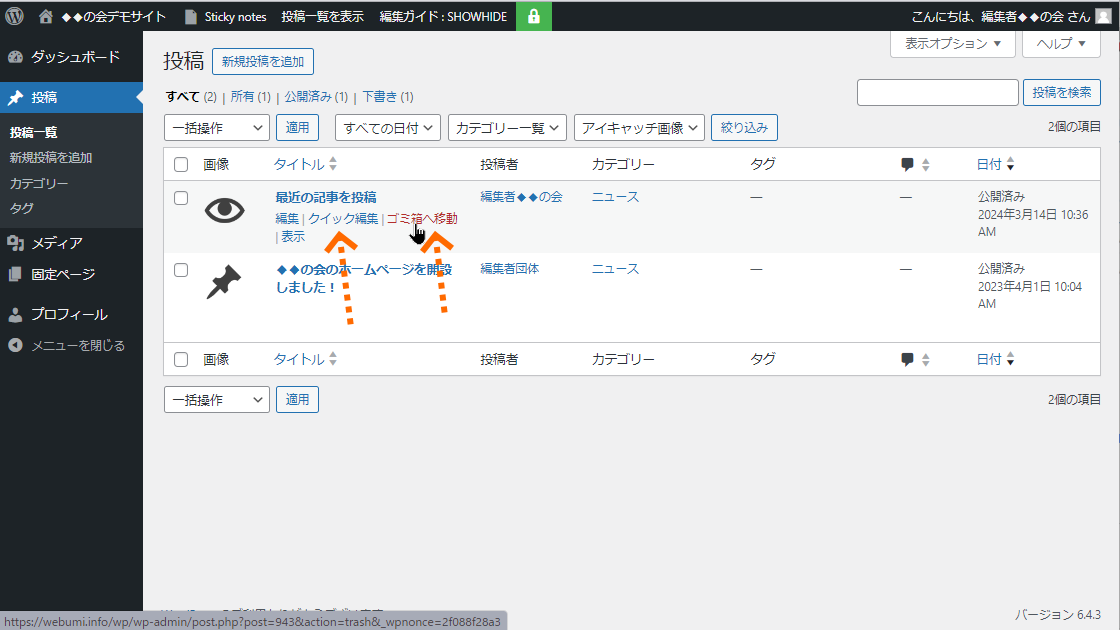The height and width of the screenshot is (630, 1120).
Task: Click the pushpin image of second post
Action: (x=224, y=282)
